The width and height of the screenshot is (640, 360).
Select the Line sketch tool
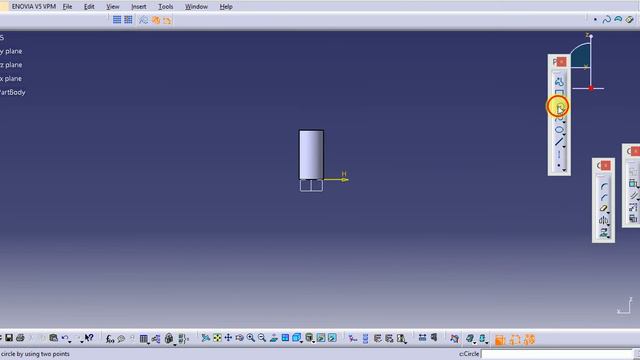click(x=558, y=142)
